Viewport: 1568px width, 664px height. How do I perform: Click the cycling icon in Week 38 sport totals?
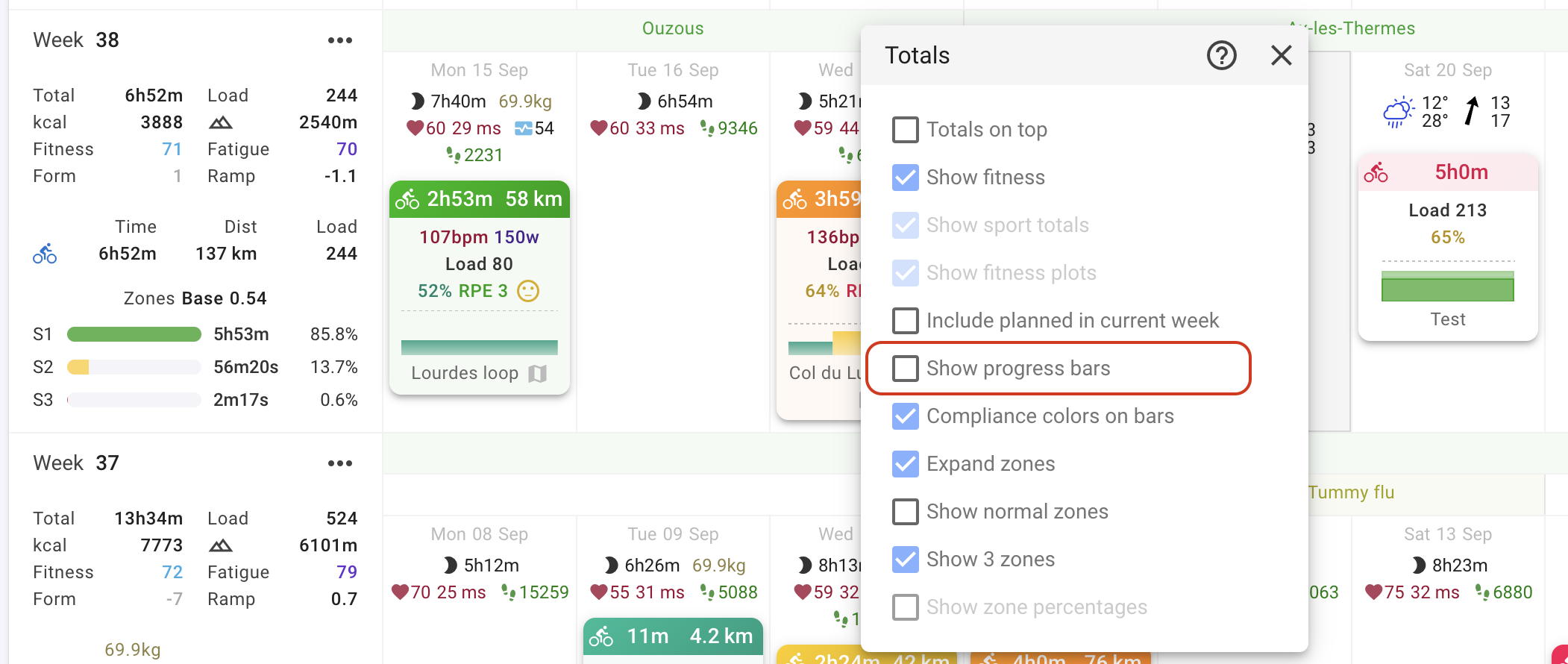point(45,254)
